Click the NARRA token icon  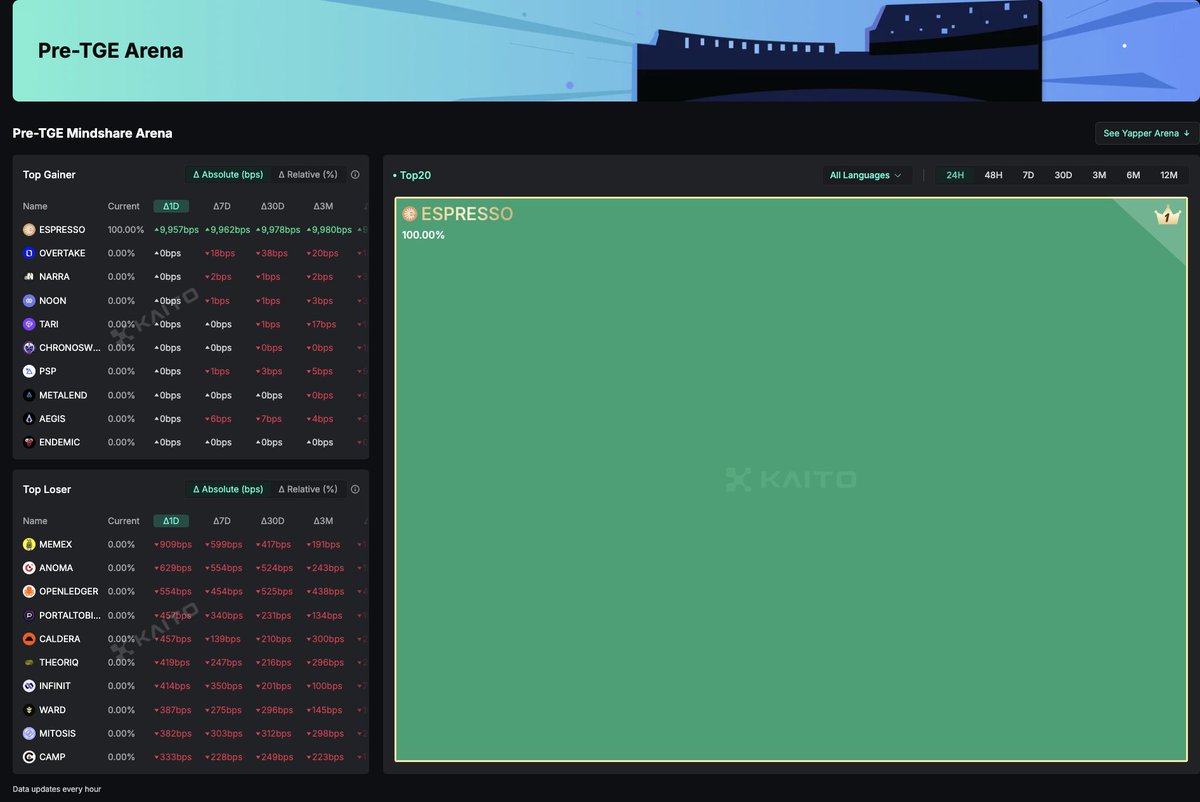coord(29,277)
